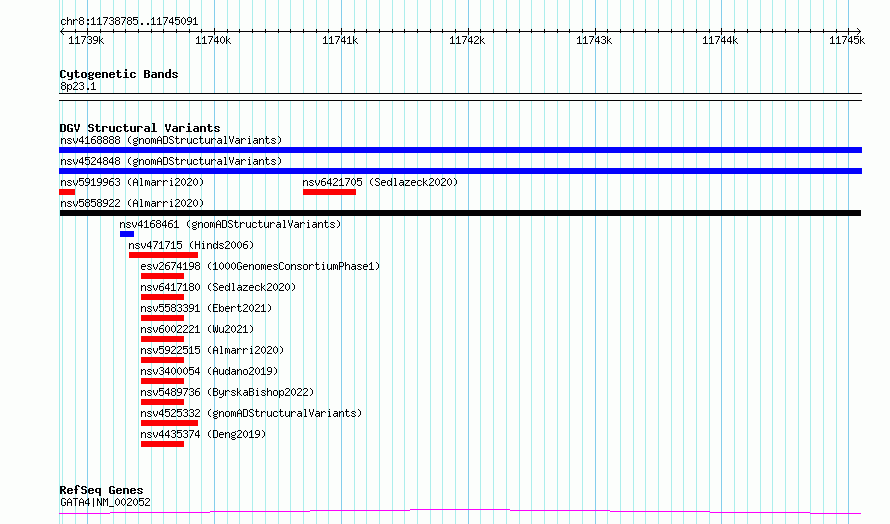Select the red bar under esv2674198
Screen dimensions: 890x524
tap(162, 276)
